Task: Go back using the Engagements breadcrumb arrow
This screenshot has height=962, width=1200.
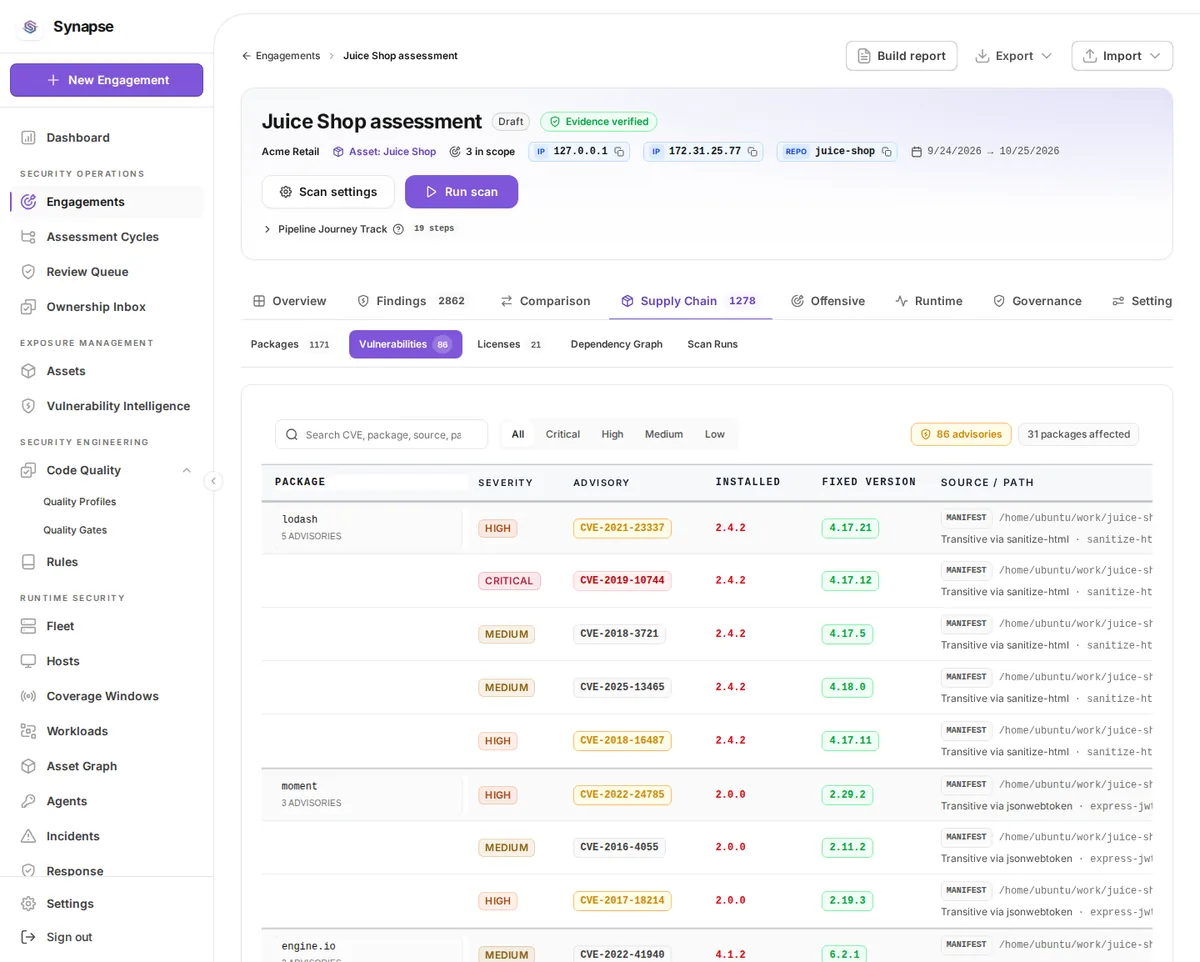Action: (x=246, y=56)
